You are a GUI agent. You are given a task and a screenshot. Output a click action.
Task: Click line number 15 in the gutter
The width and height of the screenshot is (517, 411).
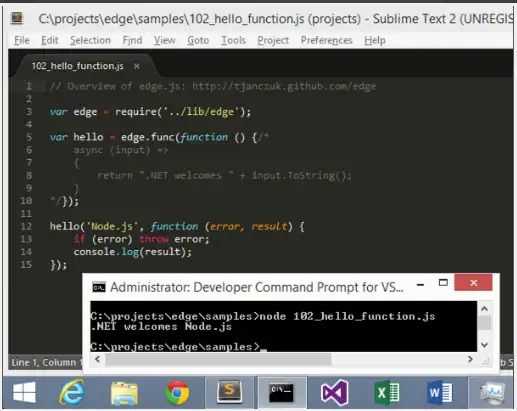26,265
